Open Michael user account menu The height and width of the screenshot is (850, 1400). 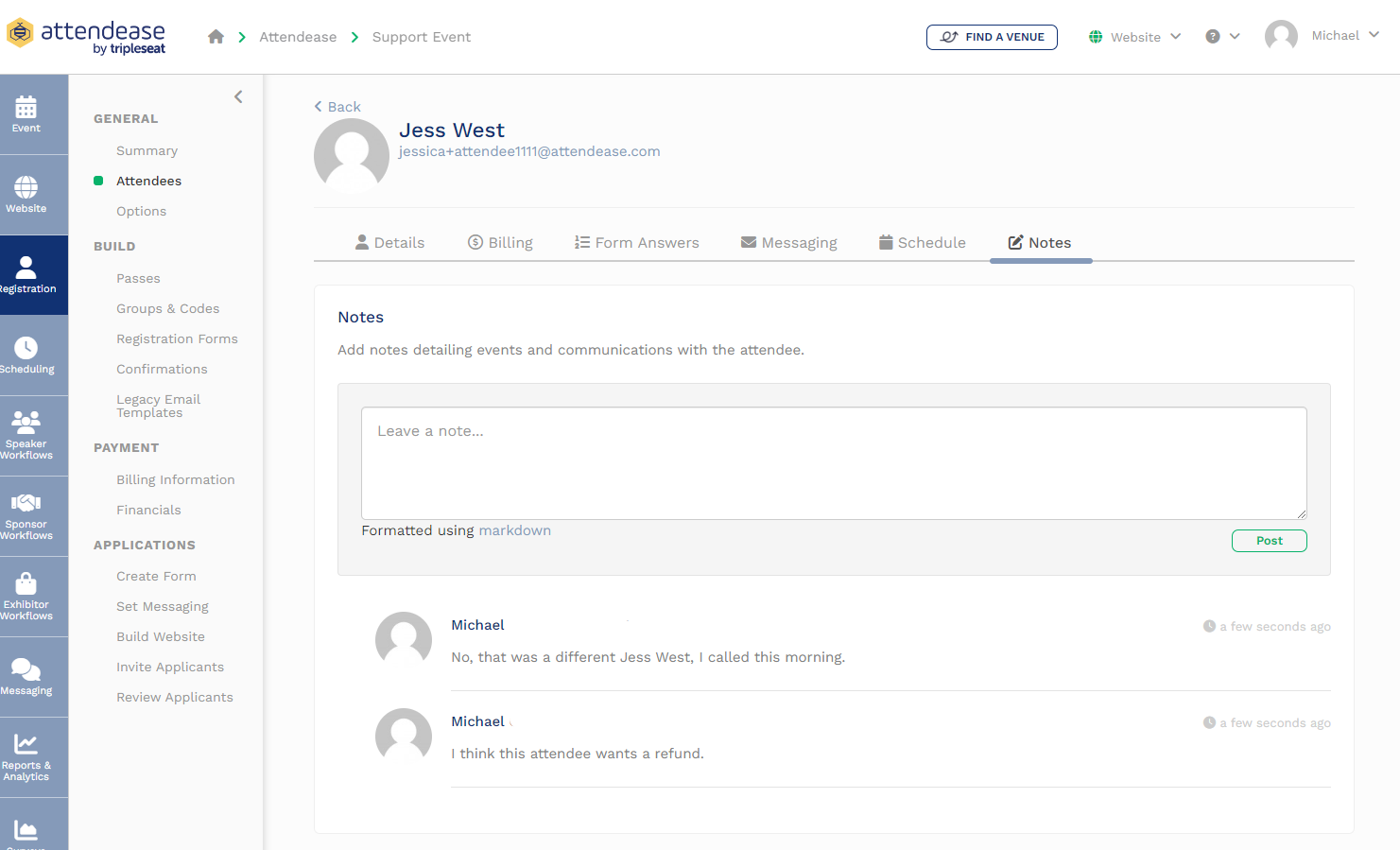pyautogui.click(x=1322, y=36)
